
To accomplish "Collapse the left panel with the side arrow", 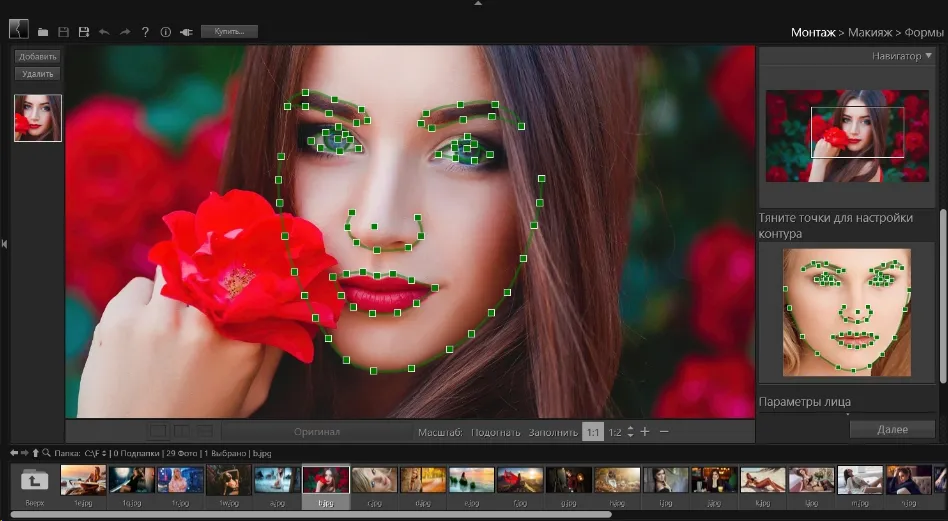I will [x=4, y=244].
